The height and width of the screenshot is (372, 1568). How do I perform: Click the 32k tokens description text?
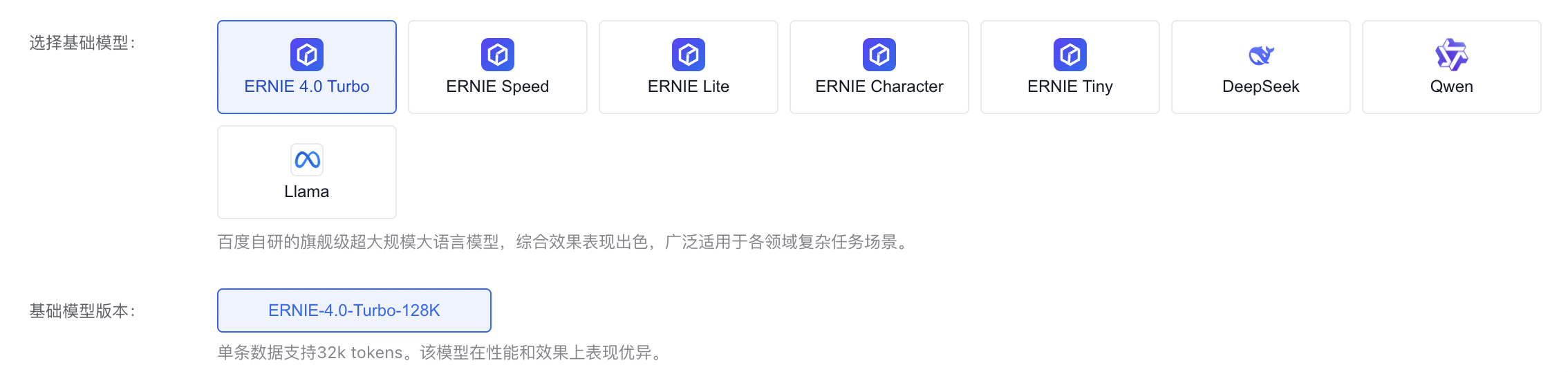(360, 353)
